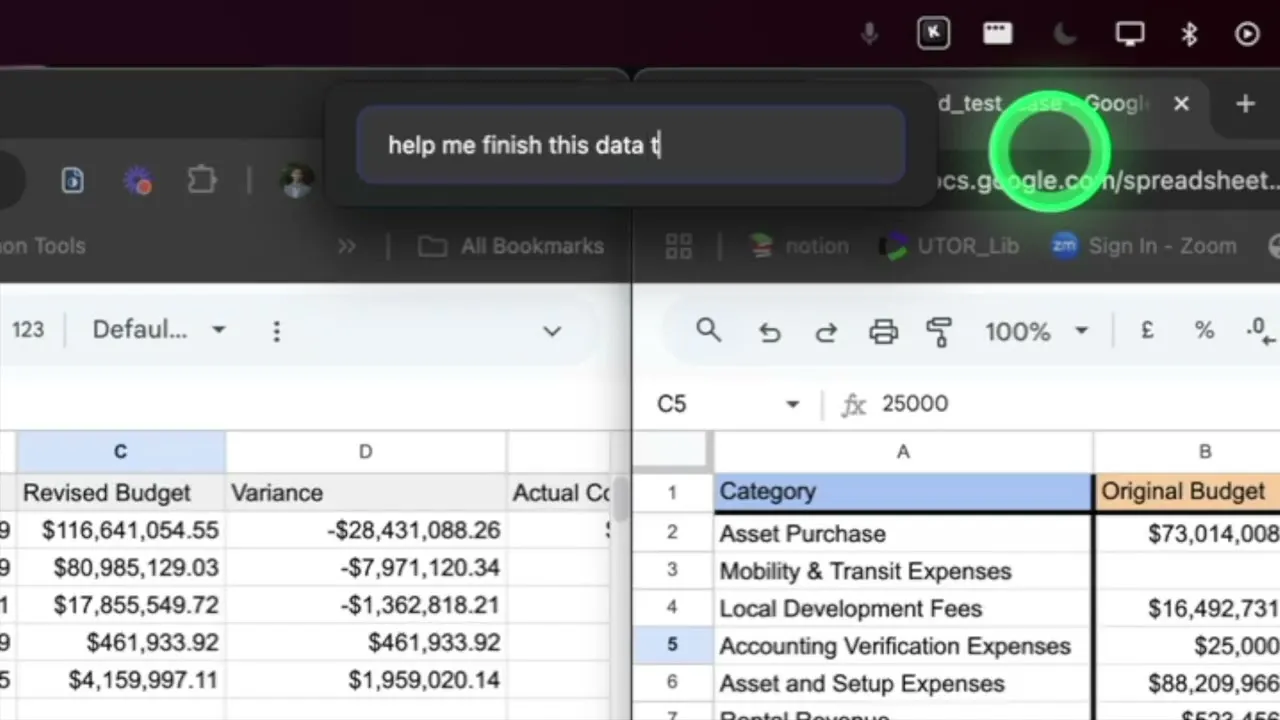
Task: Click the undo arrow icon
Action: point(769,332)
